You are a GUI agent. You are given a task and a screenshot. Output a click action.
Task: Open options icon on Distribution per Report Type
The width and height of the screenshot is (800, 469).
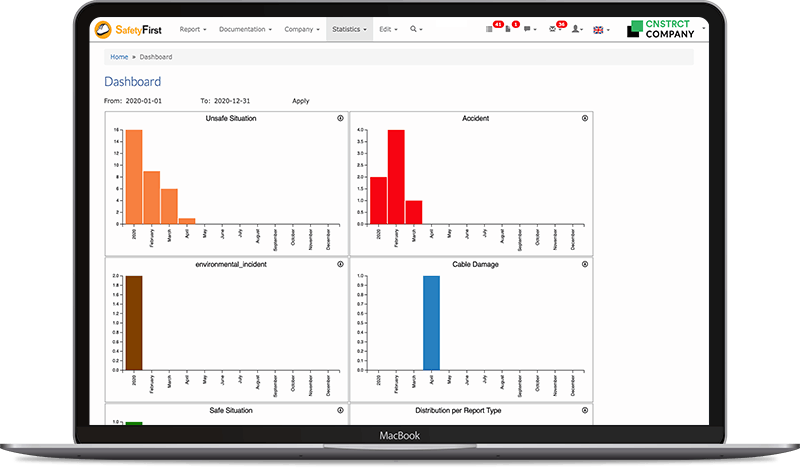[x=585, y=410]
